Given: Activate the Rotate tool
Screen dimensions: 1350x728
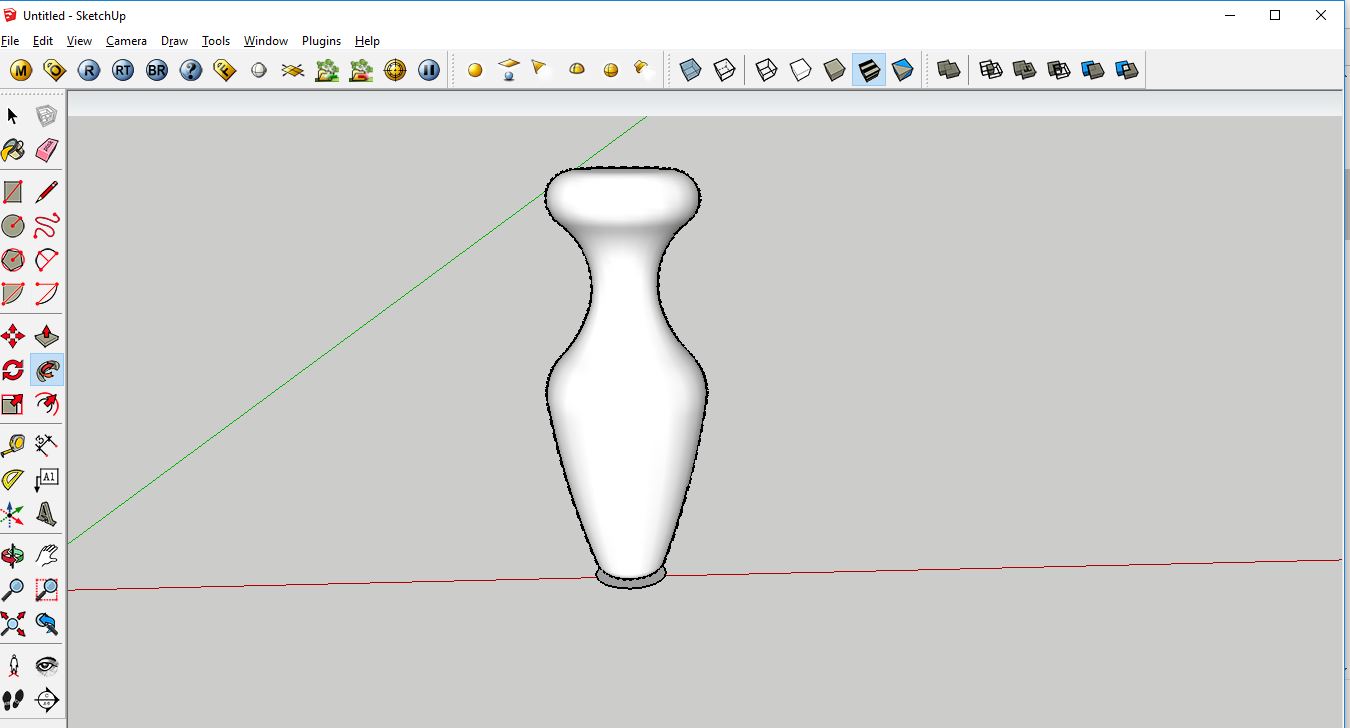Looking at the screenshot, I should (13, 370).
